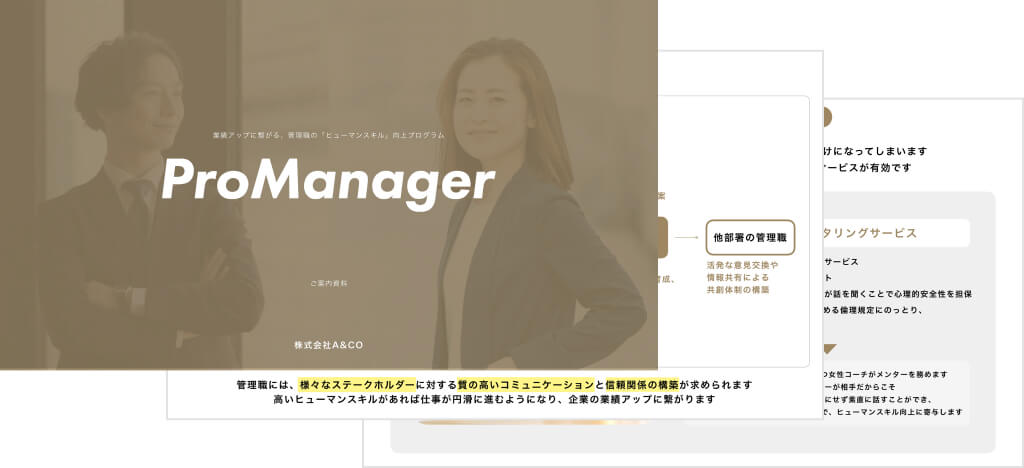The image size is (1024, 468).
Task: Click the 株式会社A&CO company name
Action: point(328,345)
